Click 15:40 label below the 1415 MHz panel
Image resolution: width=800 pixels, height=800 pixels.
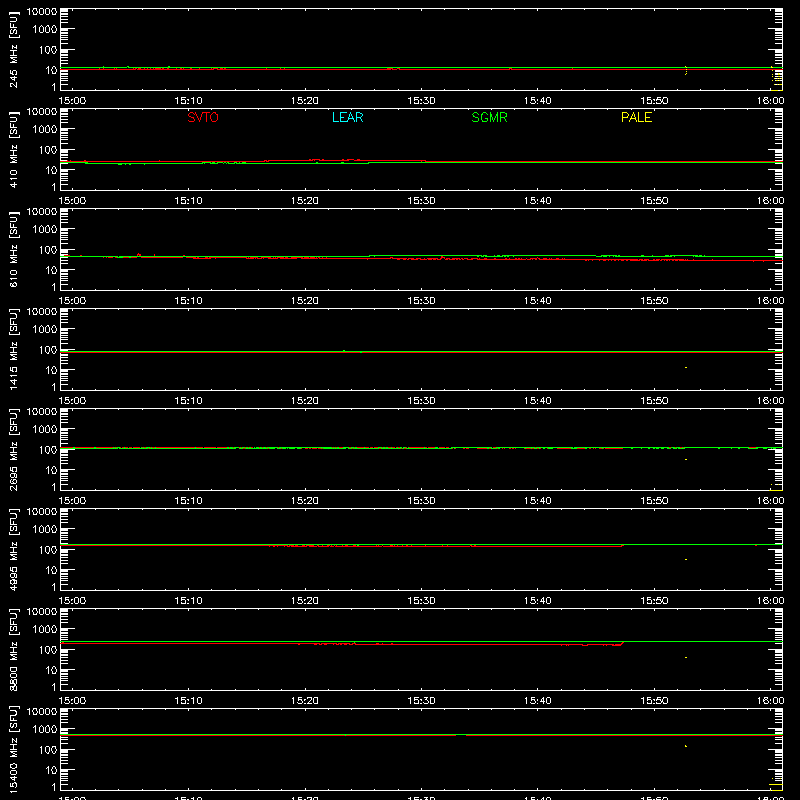(537, 401)
